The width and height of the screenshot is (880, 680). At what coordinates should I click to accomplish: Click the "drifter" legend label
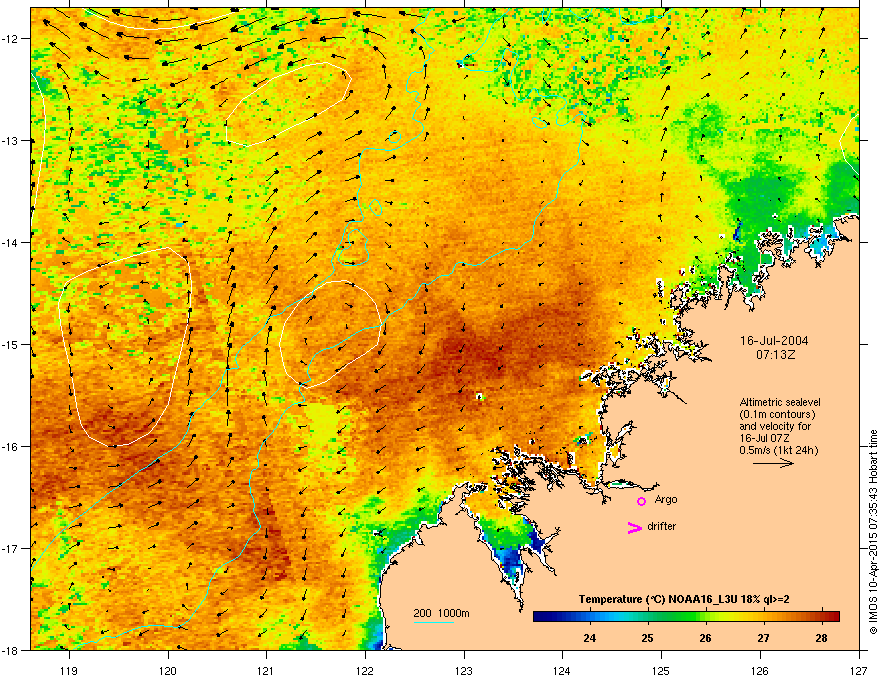point(662,526)
